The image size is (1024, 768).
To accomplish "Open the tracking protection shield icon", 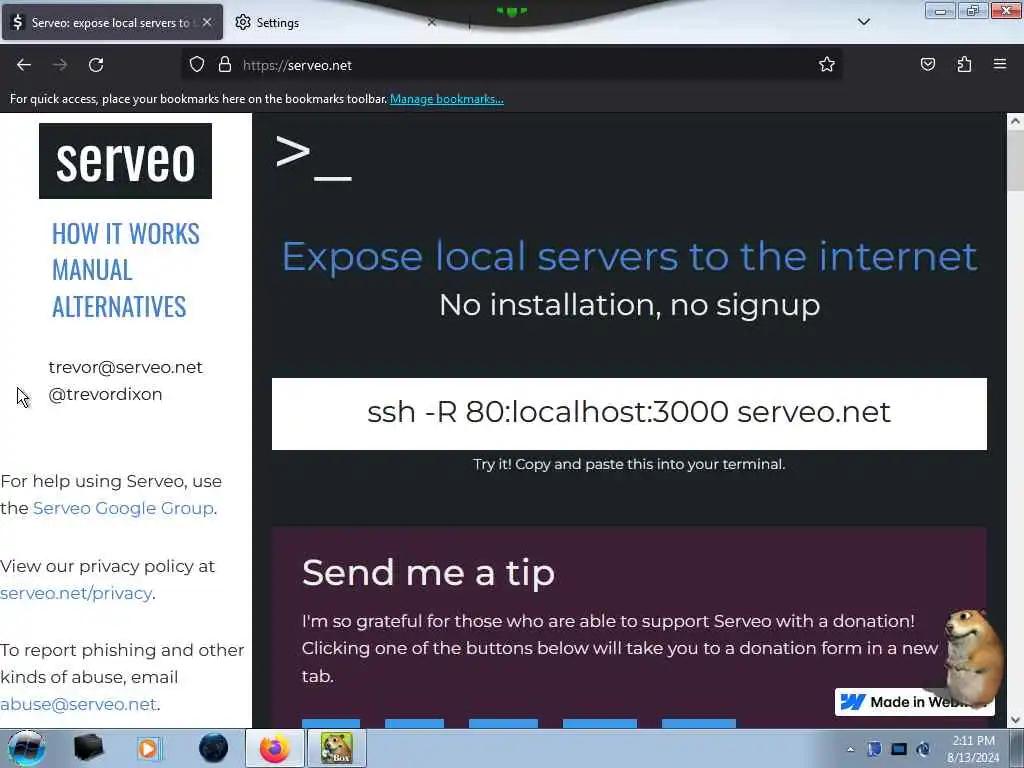I will click(x=197, y=65).
